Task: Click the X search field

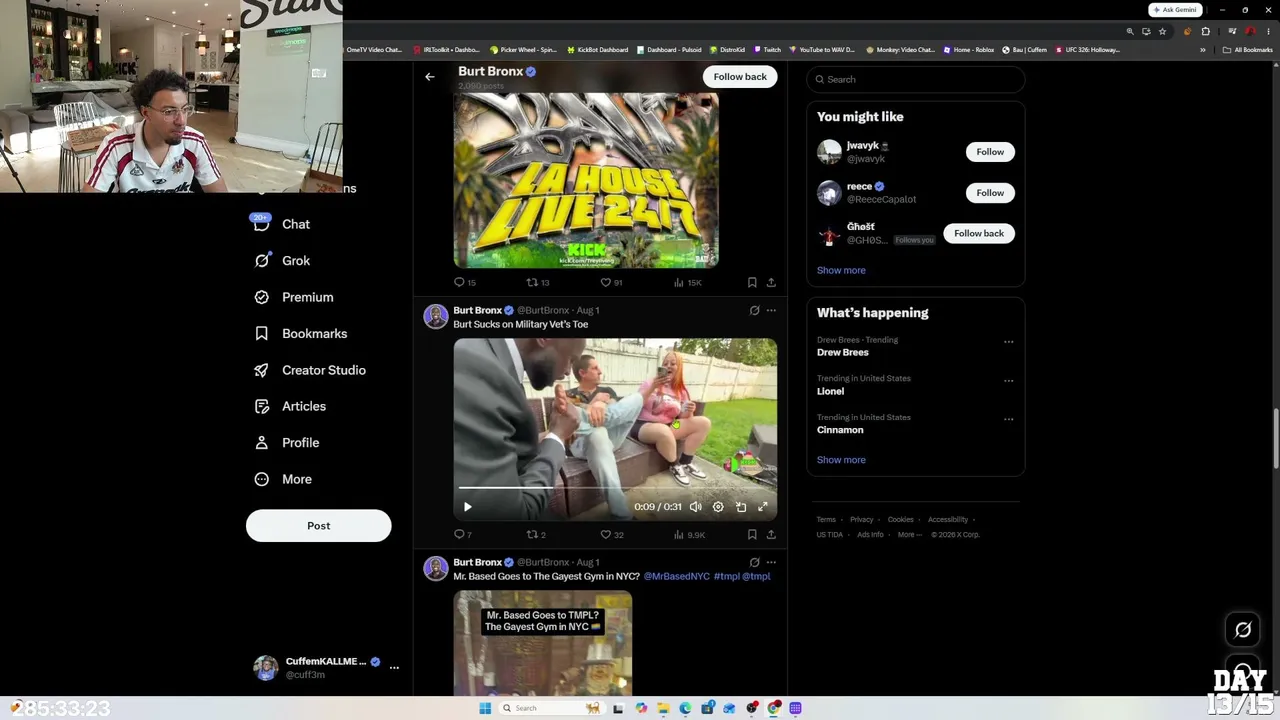Action: pos(916,80)
